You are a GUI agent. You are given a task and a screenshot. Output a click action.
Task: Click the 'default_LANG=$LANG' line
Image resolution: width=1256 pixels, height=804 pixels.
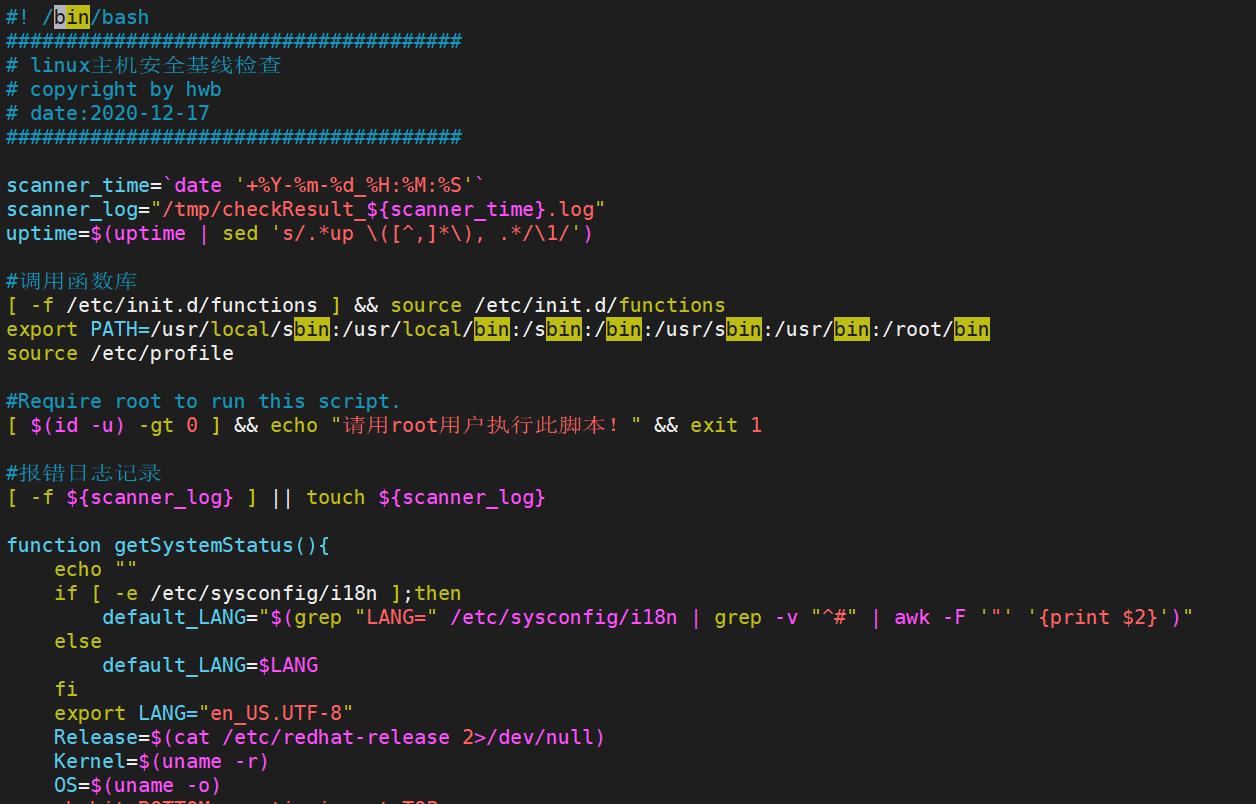click(210, 665)
